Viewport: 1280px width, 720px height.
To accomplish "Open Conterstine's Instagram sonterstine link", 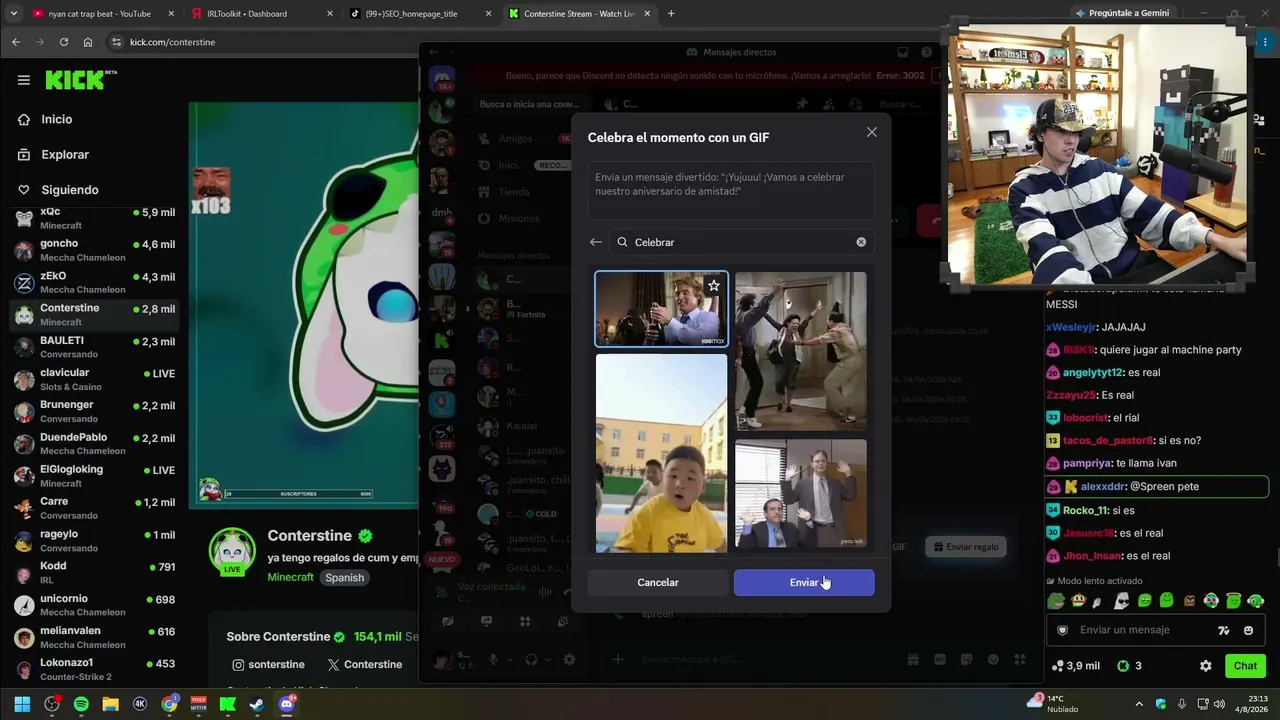I will click(268, 665).
